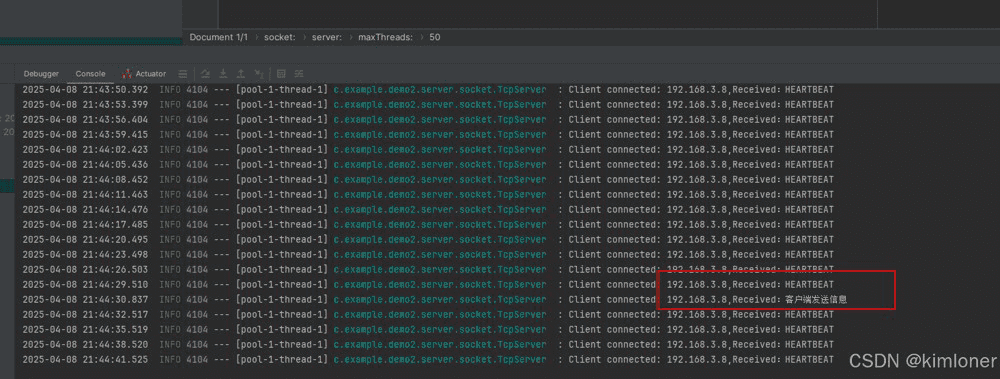Click the Trace Current Stream Chain icon
This screenshot has height=379, width=1000.
point(298,74)
